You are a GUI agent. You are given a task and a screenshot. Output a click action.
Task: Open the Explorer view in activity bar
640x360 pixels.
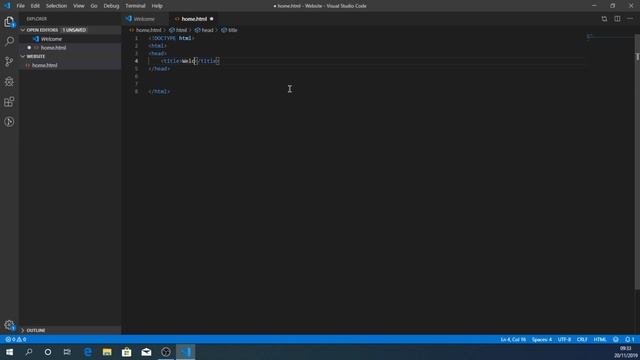9,22
